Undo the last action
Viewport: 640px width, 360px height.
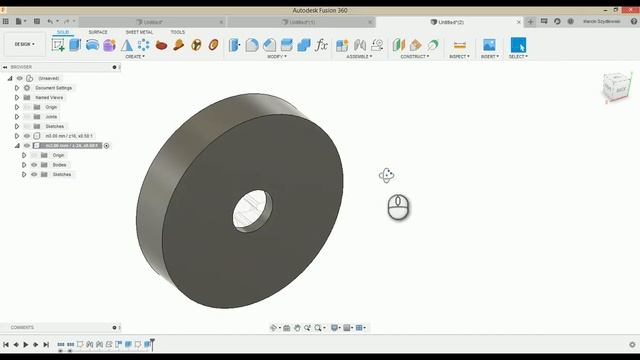pyautogui.click(x=50, y=21)
